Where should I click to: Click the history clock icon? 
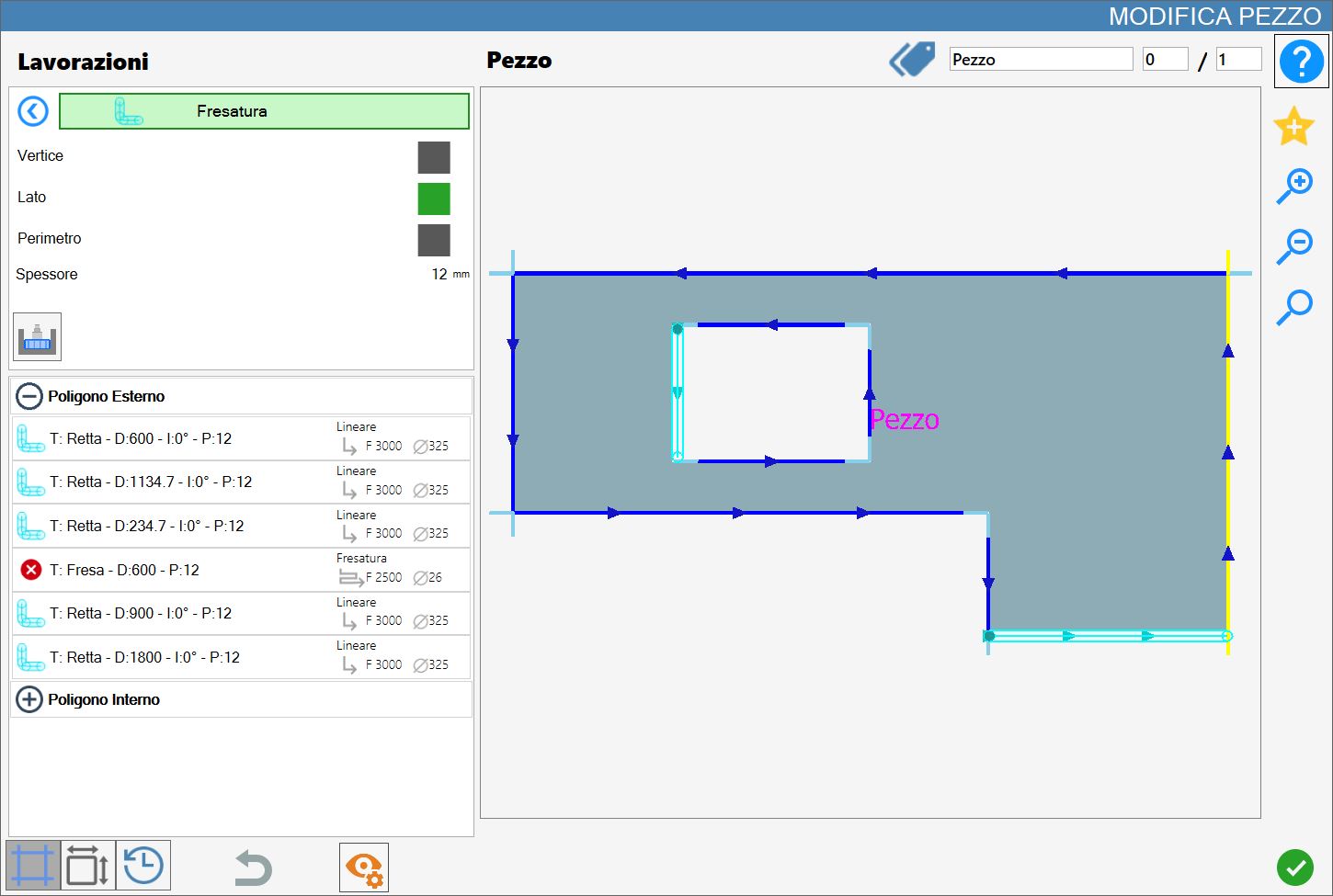143,866
